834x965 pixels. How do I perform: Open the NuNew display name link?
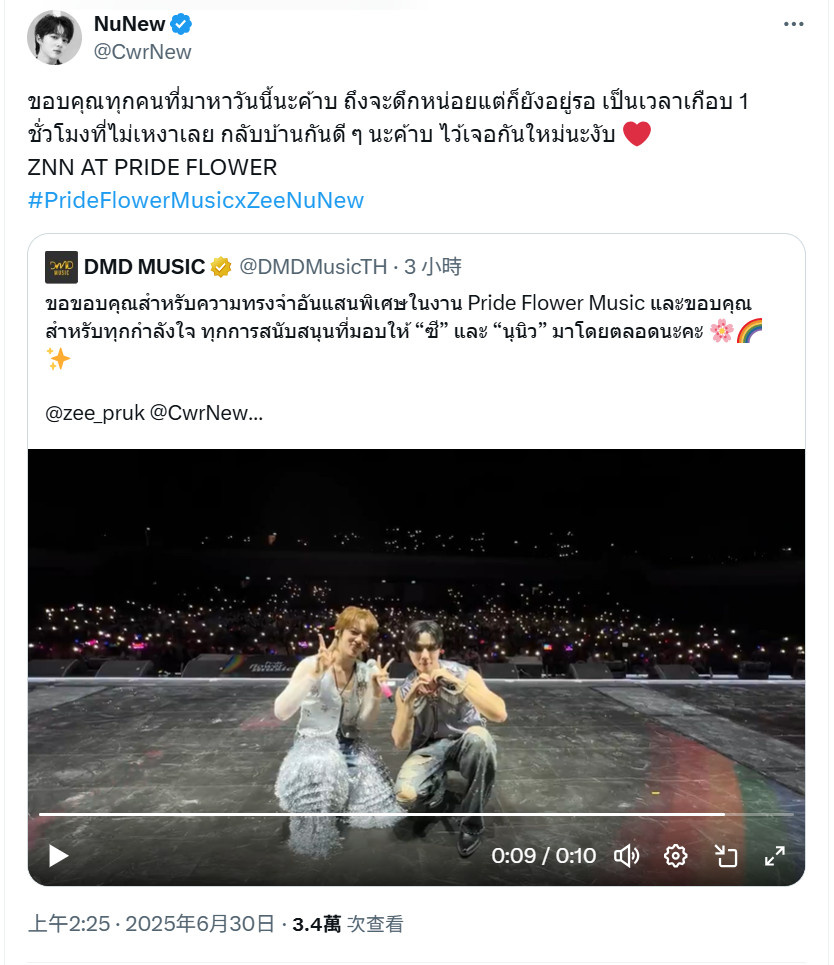click(x=129, y=24)
